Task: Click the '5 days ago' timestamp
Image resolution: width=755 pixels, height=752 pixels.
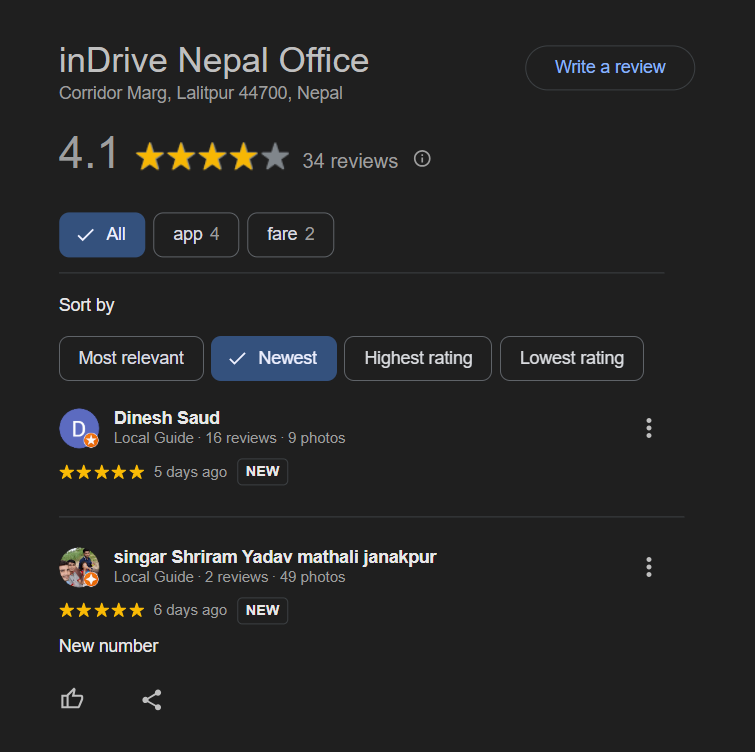Action: [190, 472]
